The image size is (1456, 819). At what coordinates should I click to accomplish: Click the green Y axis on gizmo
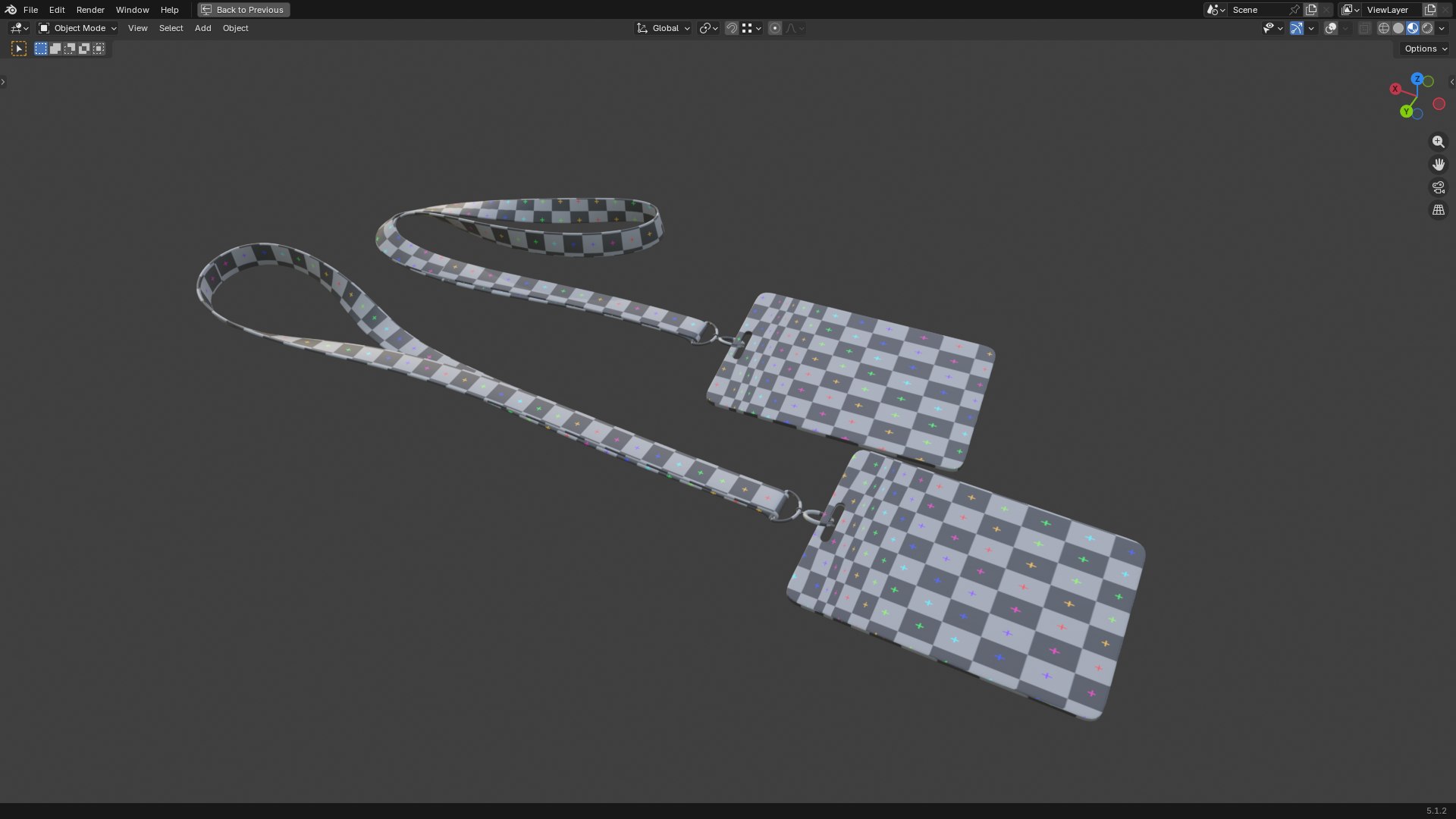click(x=1407, y=111)
